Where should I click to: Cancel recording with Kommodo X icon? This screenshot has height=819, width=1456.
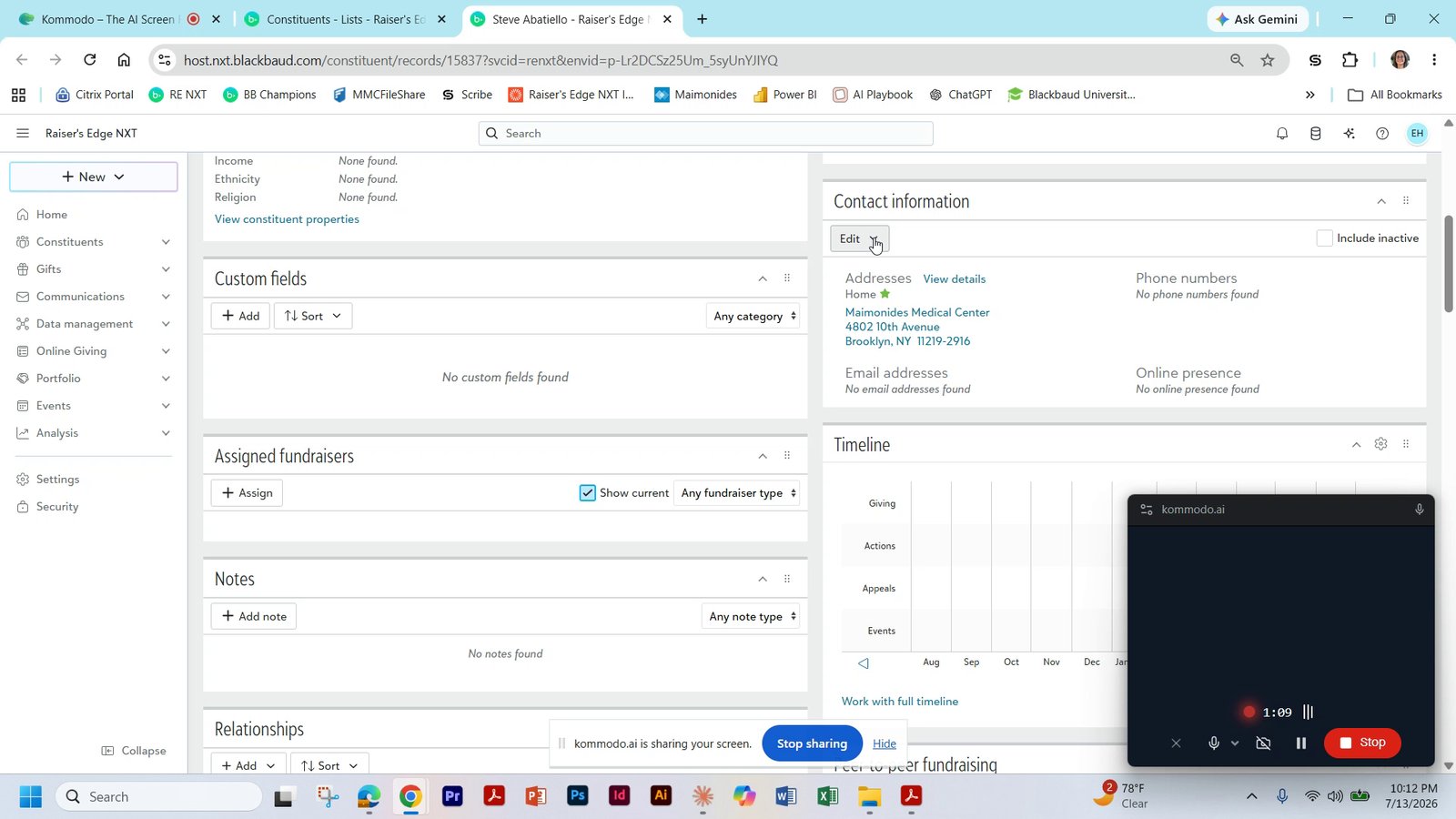pos(1176,743)
